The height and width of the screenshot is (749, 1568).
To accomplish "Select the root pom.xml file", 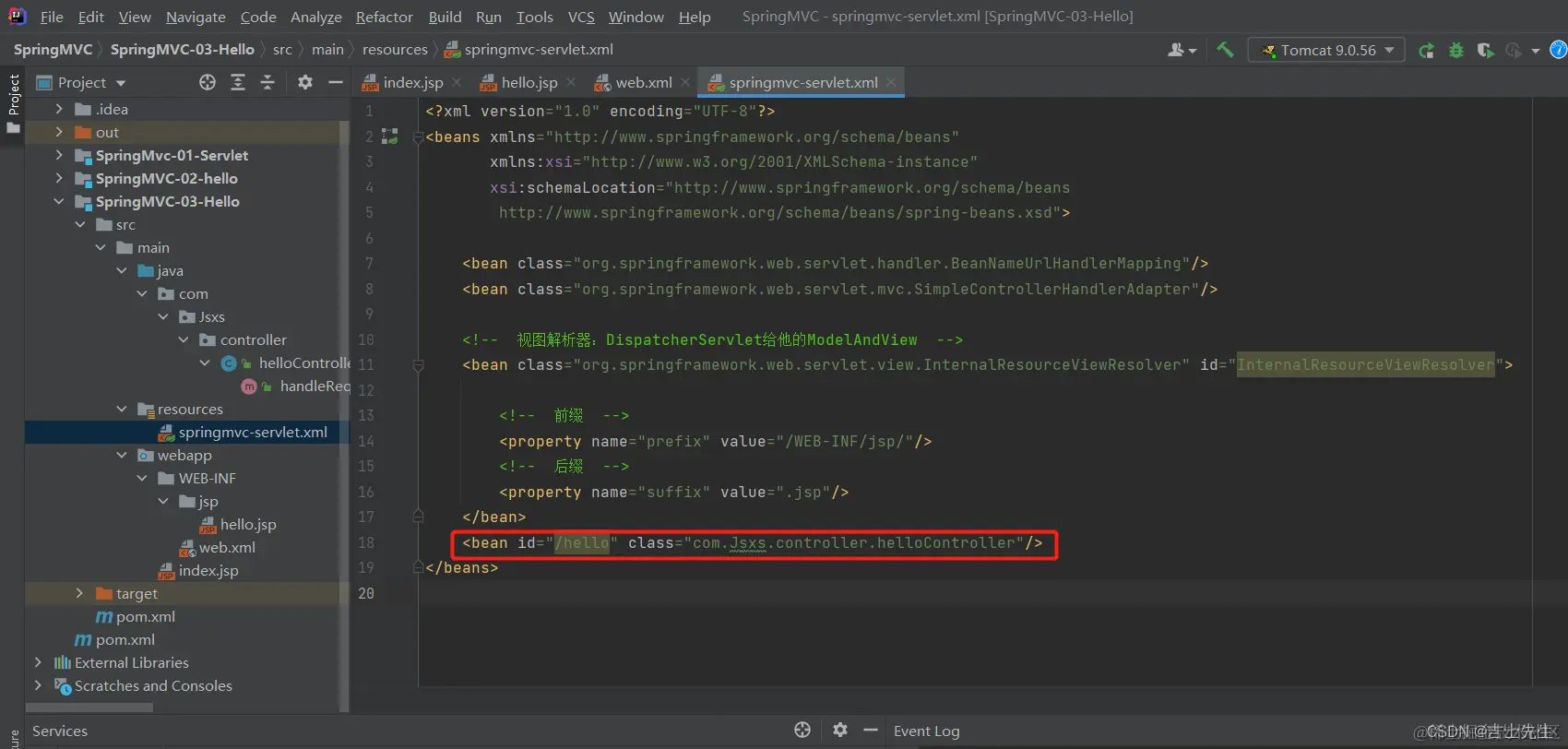I will click(114, 639).
